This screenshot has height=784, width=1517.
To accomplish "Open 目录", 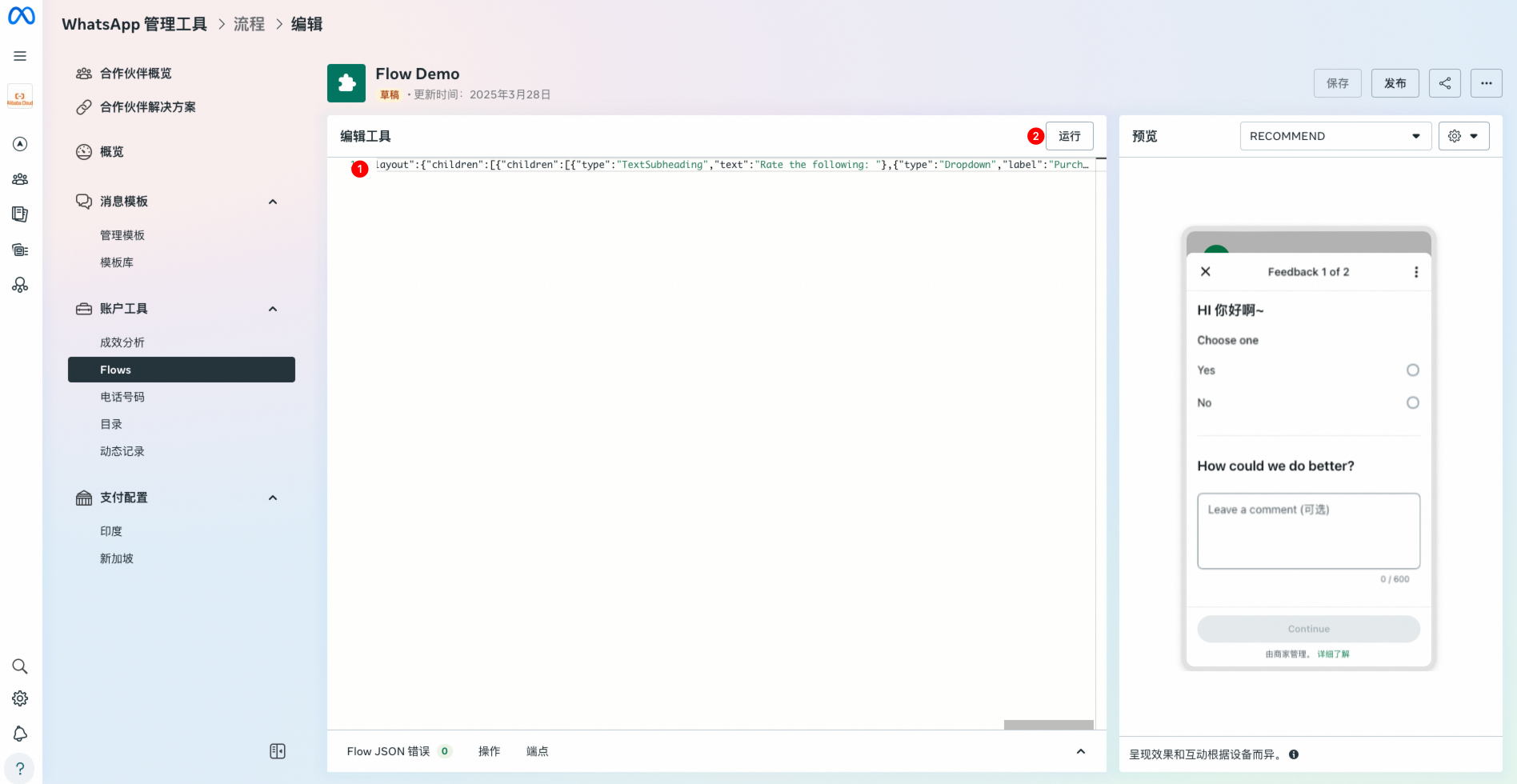I will (x=111, y=424).
